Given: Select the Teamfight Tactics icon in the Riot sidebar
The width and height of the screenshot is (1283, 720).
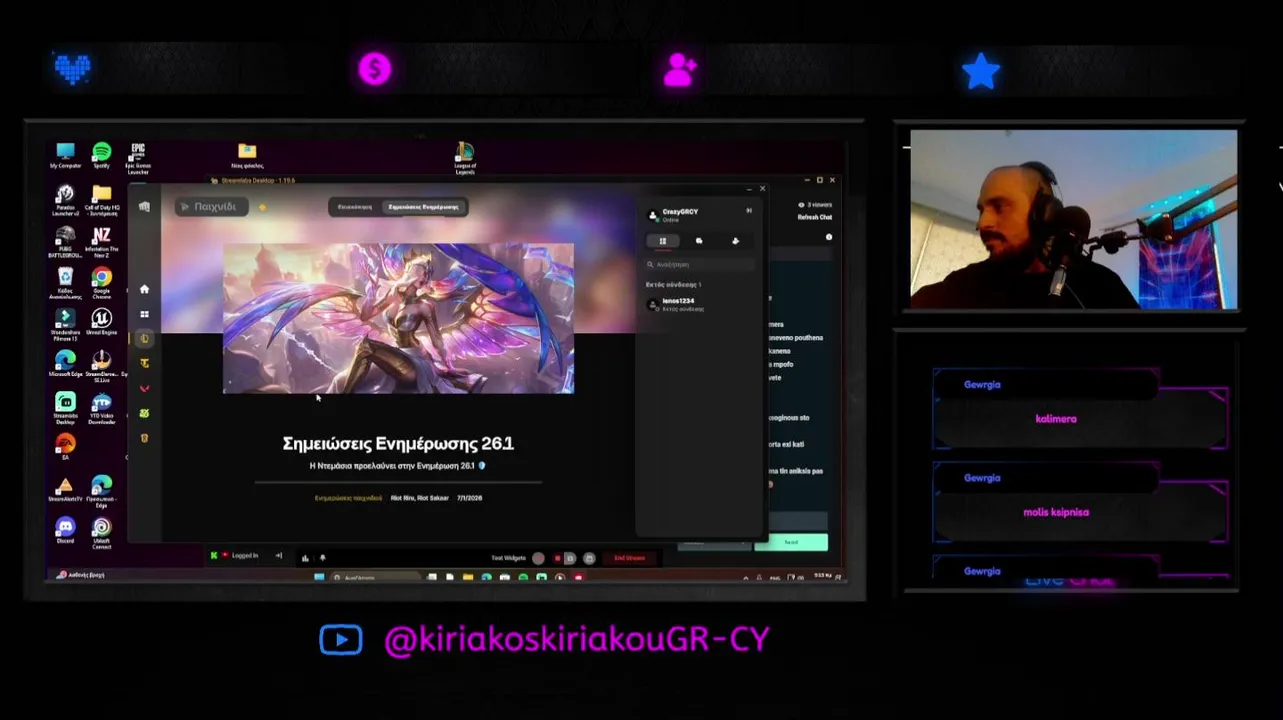Looking at the screenshot, I should [144, 363].
